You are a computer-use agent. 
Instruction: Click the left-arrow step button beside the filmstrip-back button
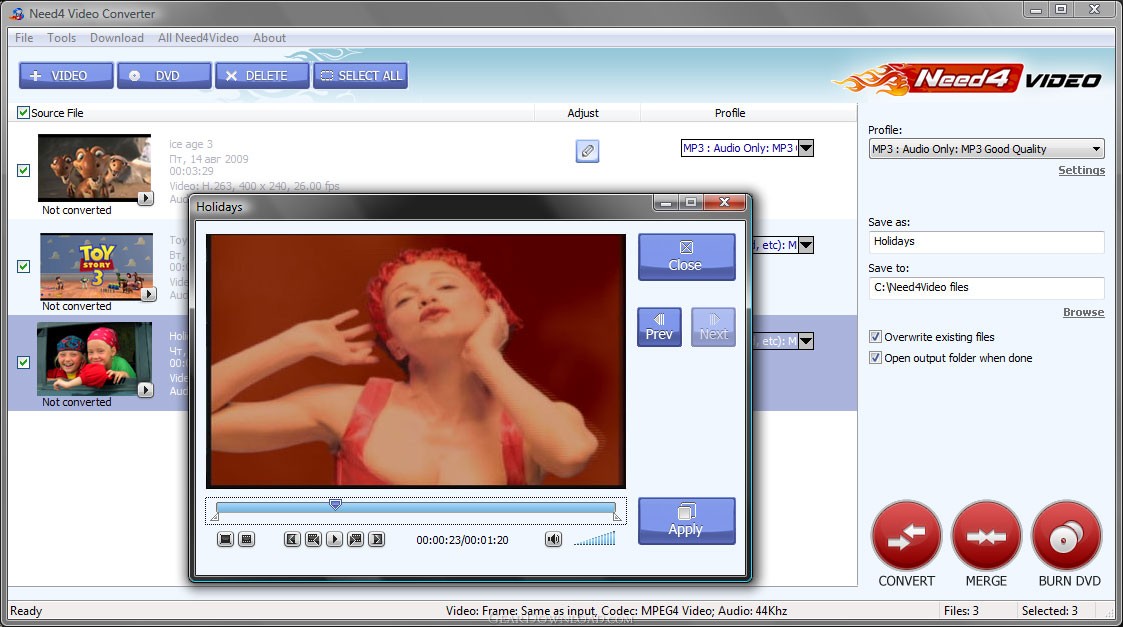(292, 539)
